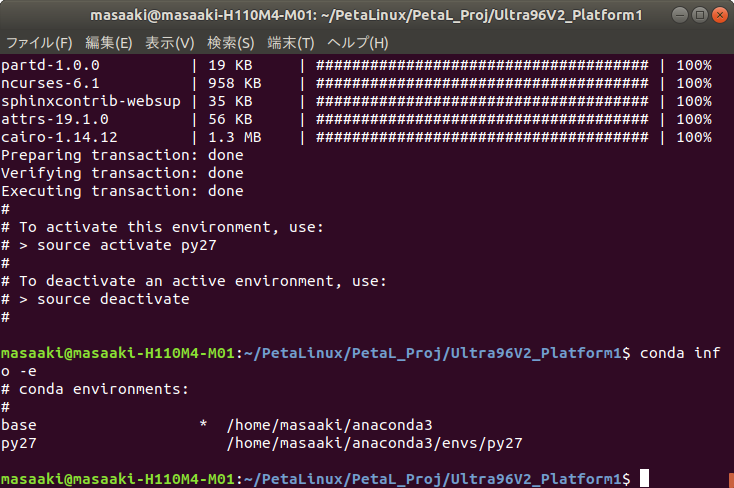Viewport: 734px width, 488px height.
Task: Open the 端末(T) menu
Action: point(291,43)
